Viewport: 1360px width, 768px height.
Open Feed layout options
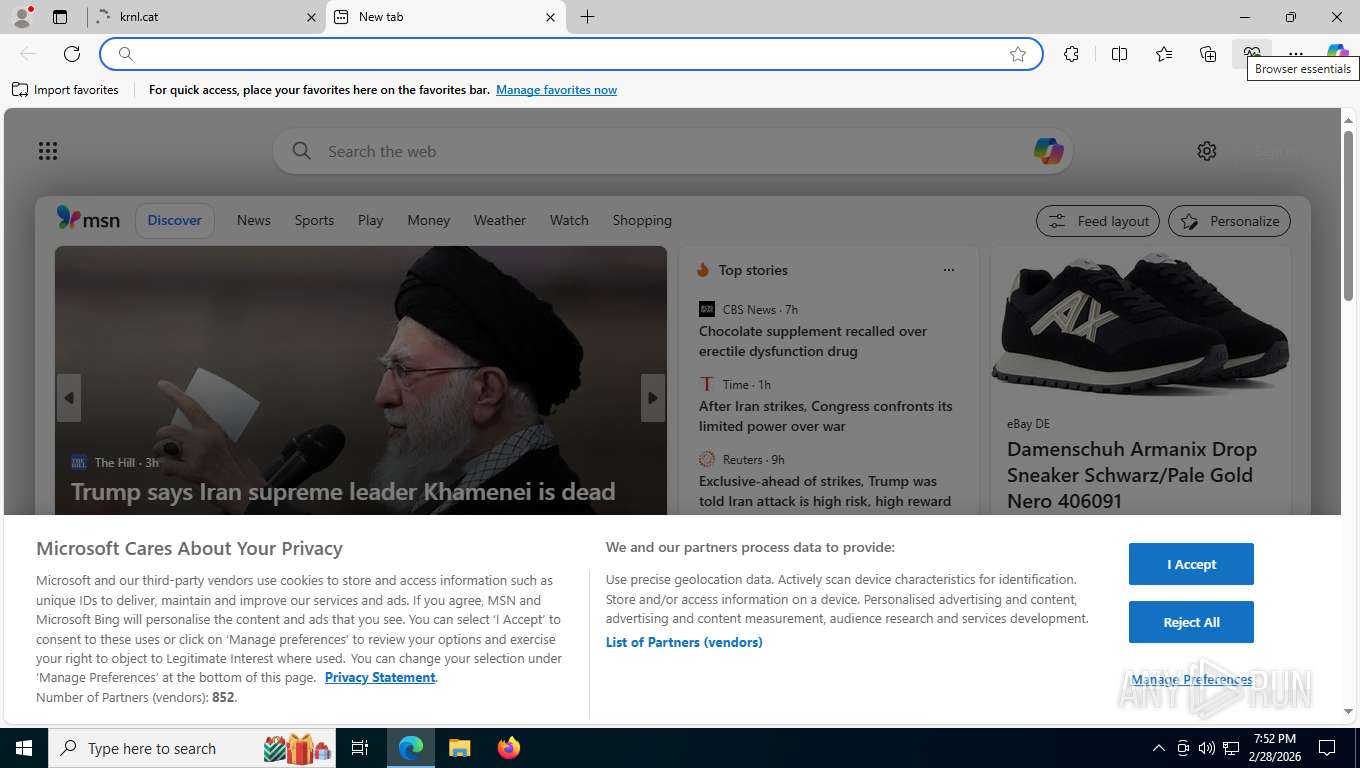click(1098, 221)
